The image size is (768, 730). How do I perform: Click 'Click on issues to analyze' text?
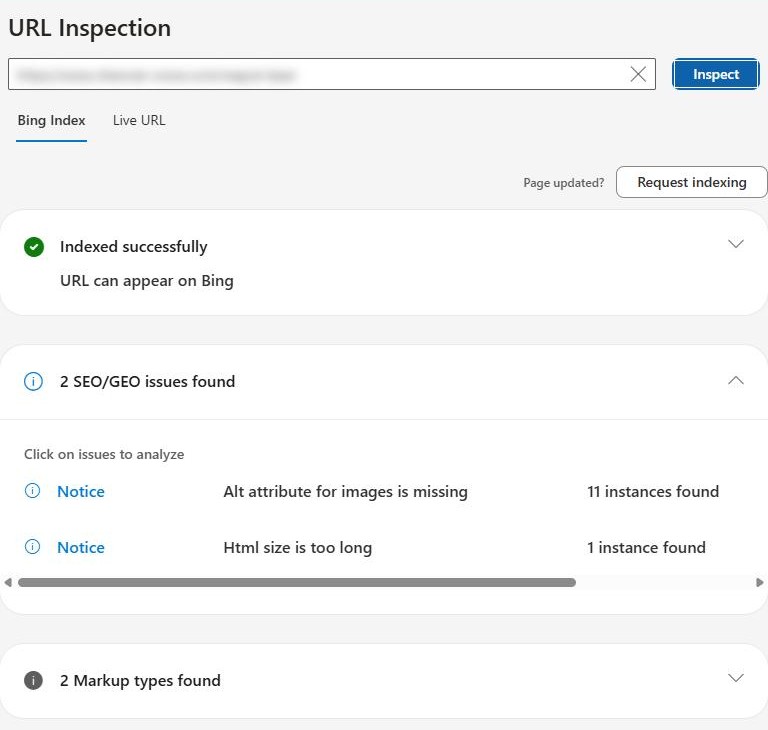tap(104, 455)
